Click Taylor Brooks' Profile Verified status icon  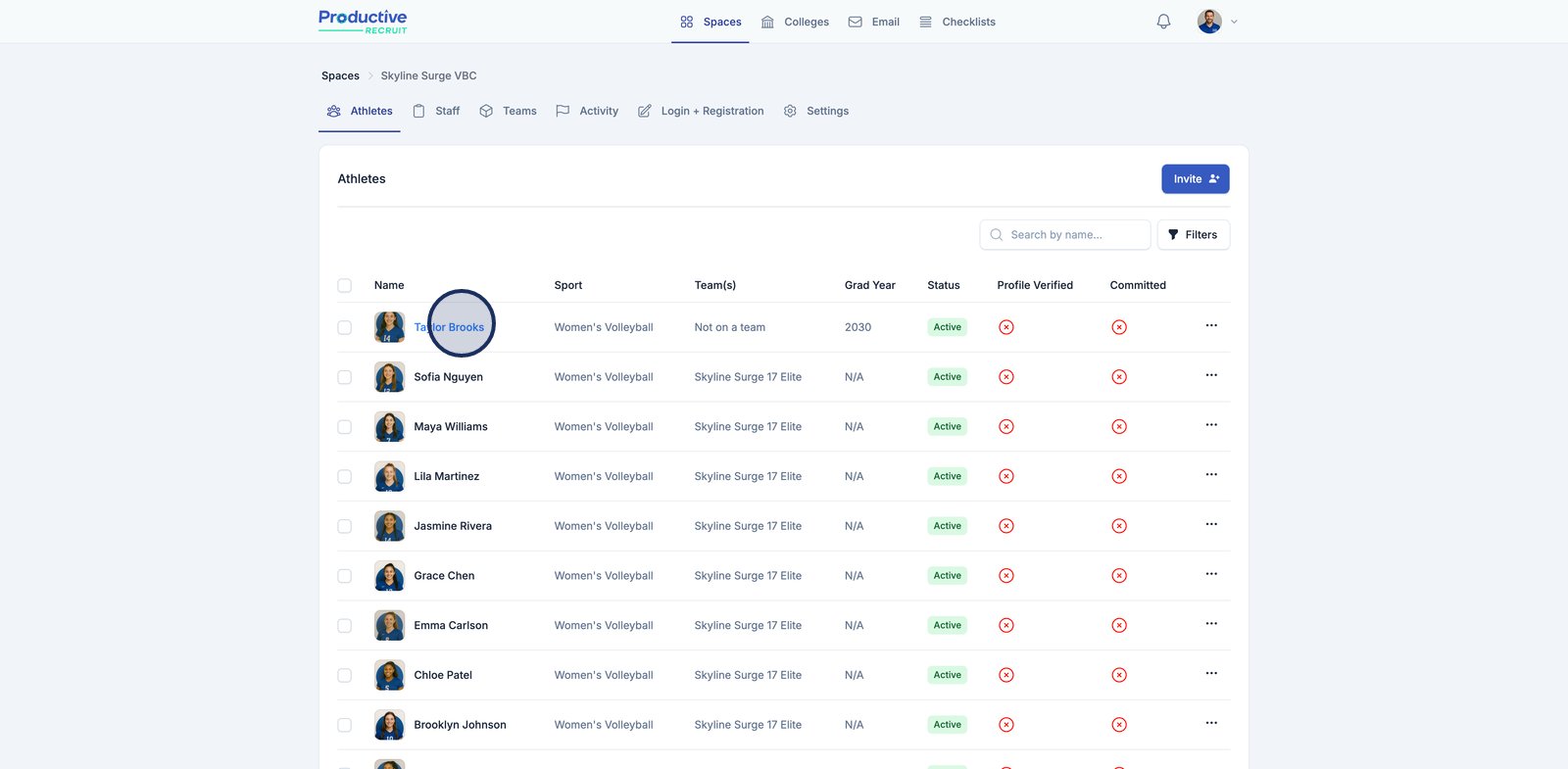click(1005, 327)
